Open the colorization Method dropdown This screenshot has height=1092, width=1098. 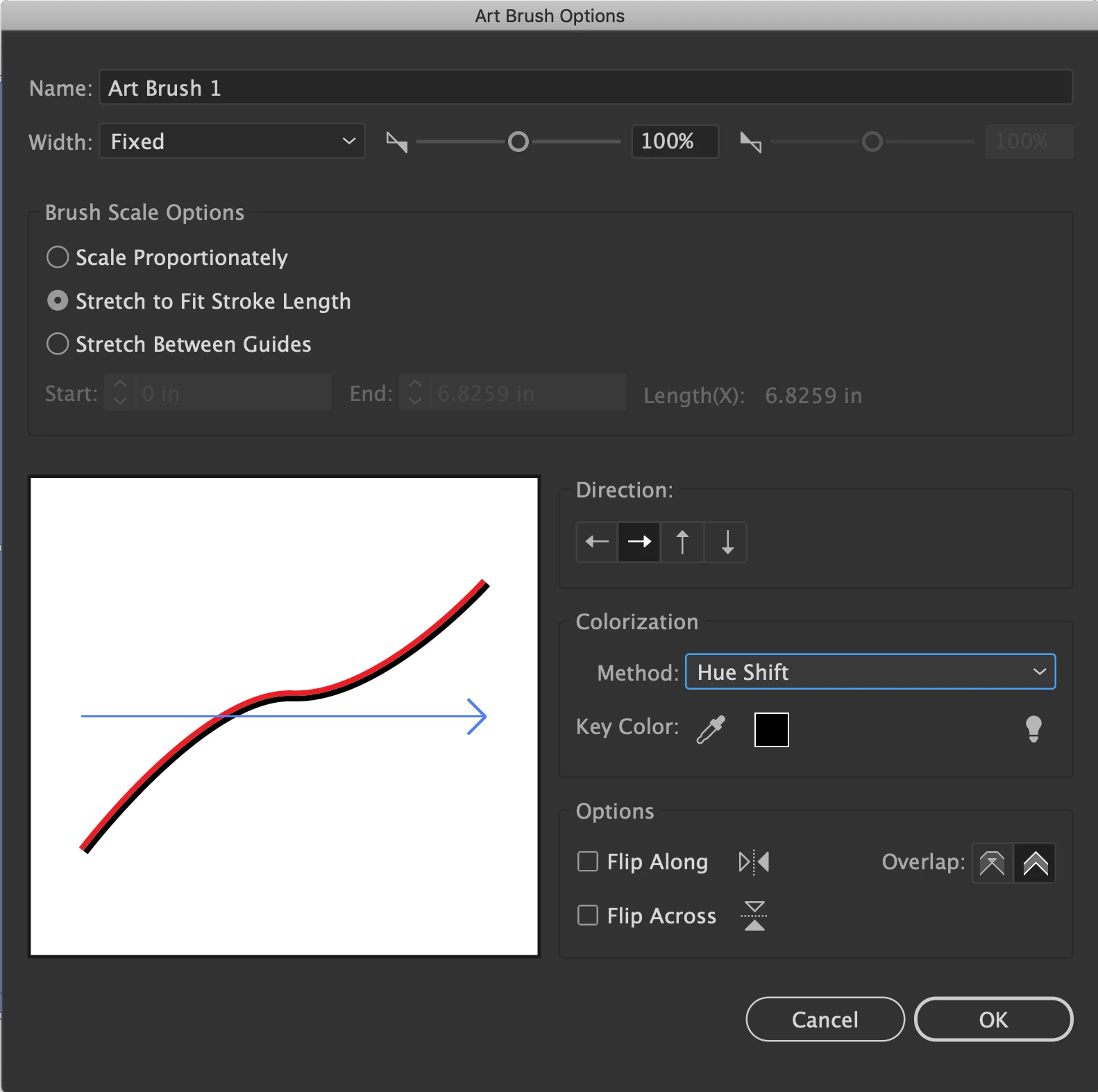pos(870,672)
